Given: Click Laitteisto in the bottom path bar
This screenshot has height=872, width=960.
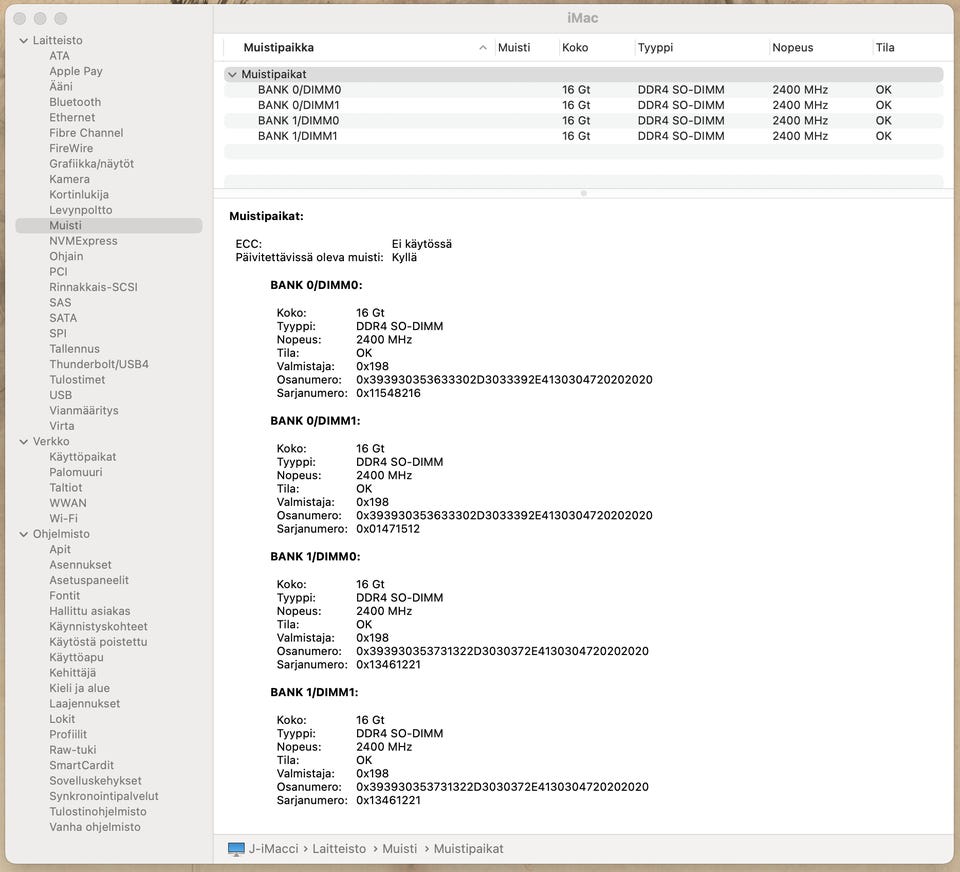Looking at the screenshot, I should [x=339, y=849].
